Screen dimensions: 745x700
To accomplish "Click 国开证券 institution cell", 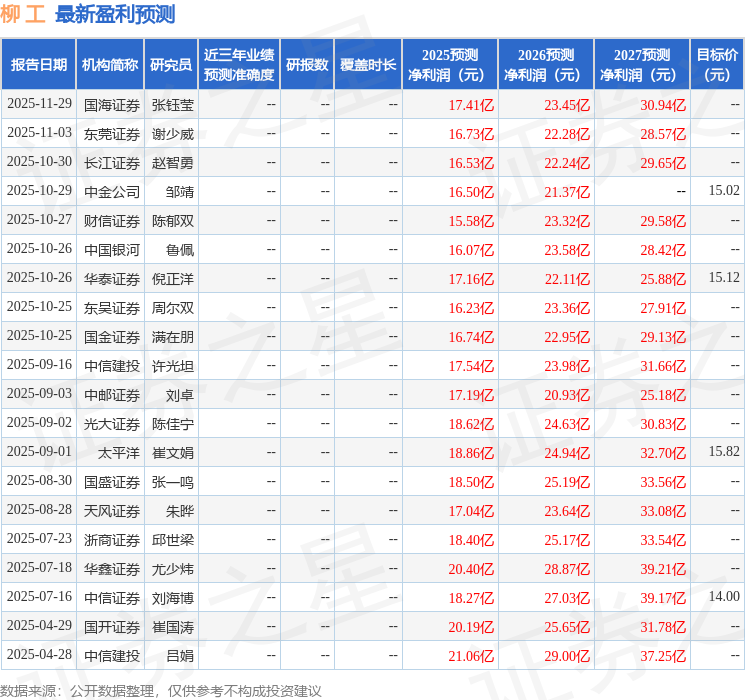I will point(112,627).
